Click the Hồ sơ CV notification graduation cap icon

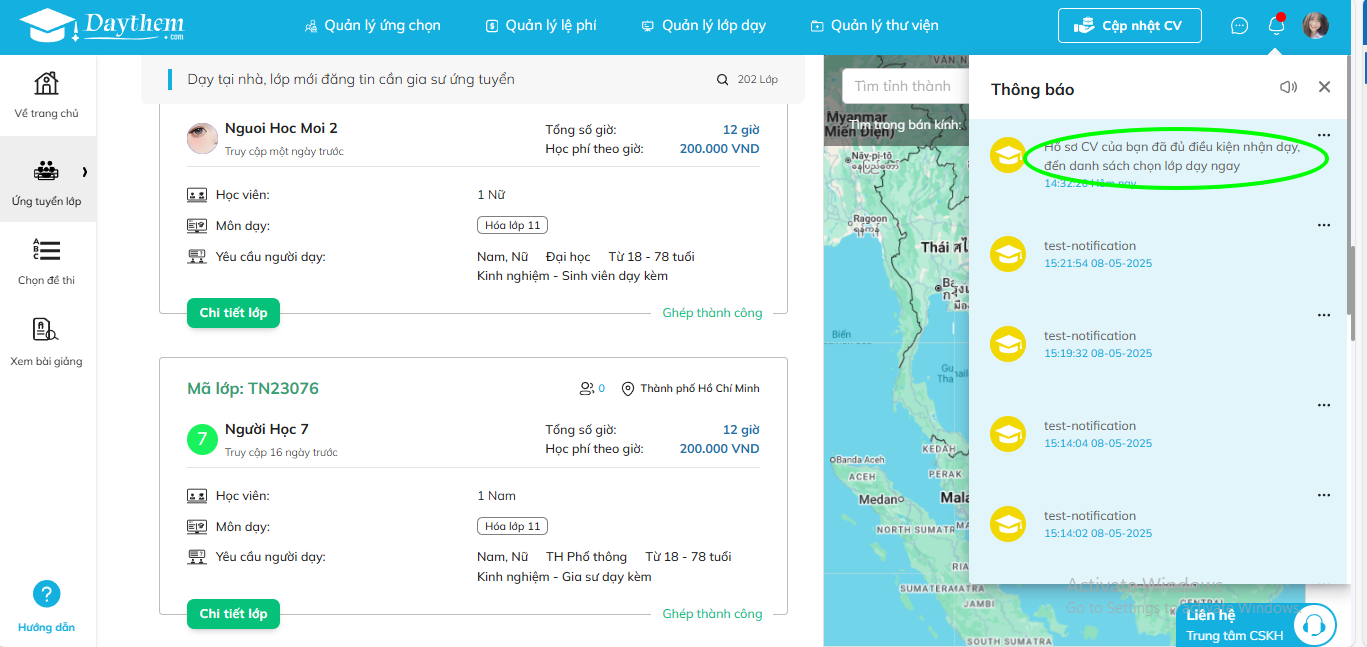point(1007,155)
